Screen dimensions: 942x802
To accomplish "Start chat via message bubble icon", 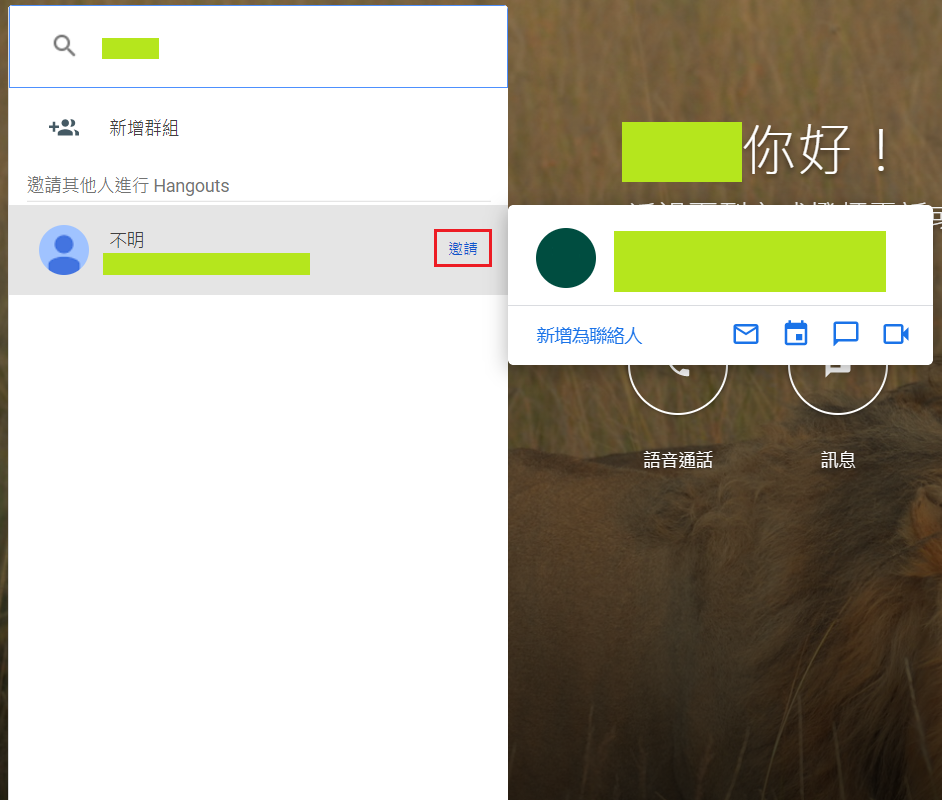I will point(845,334).
